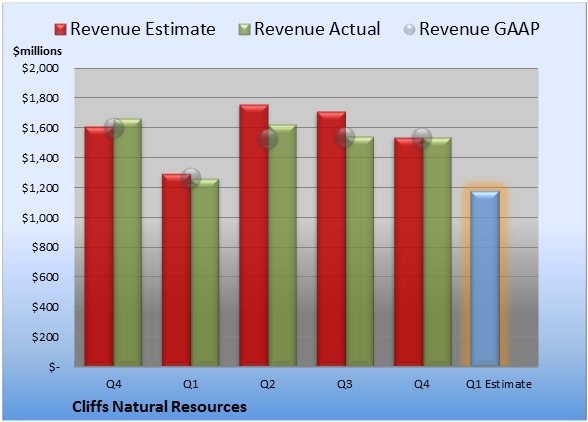Click the "Q1 Estimate" x-axis label

(499, 384)
